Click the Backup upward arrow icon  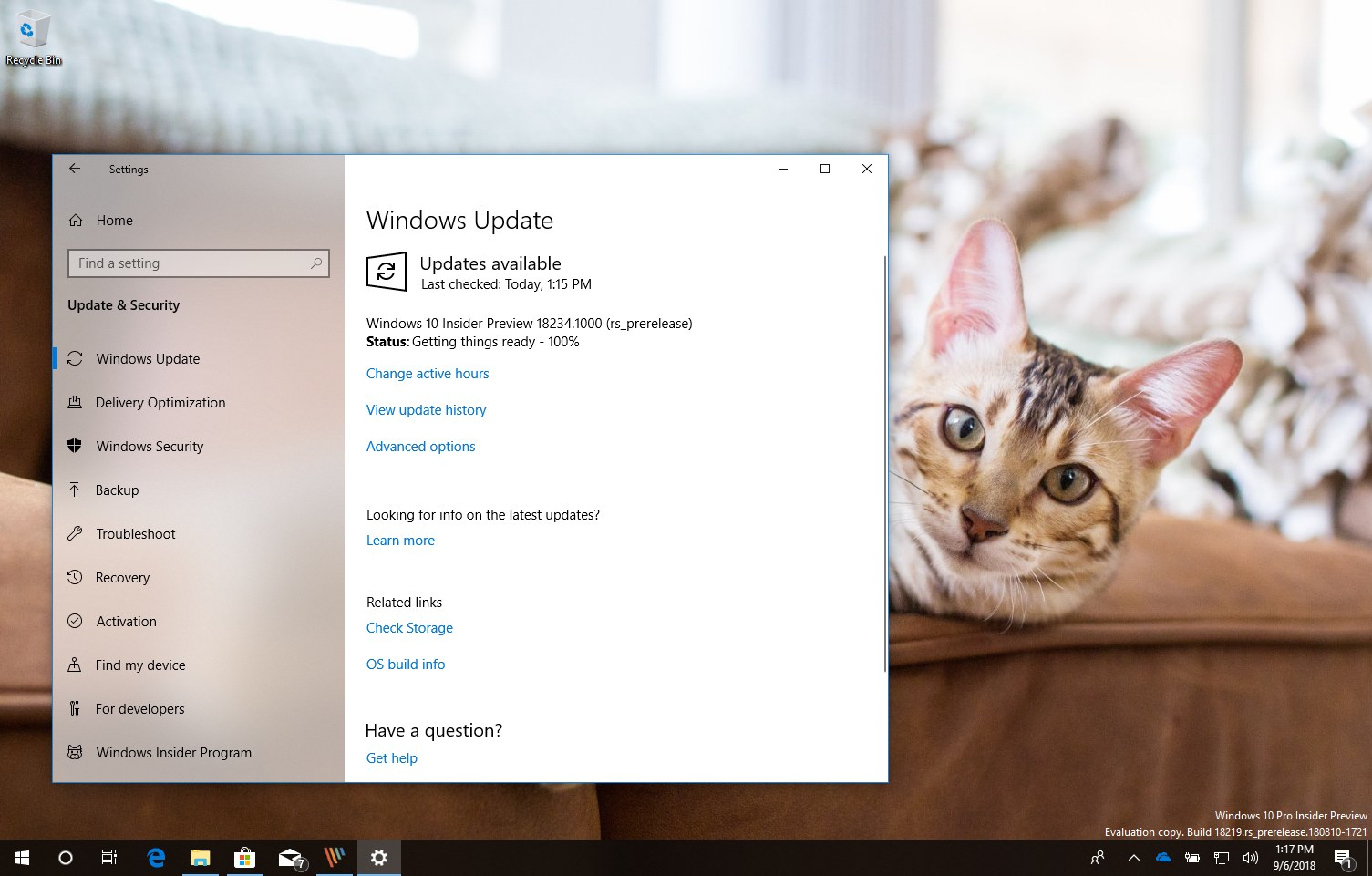(x=75, y=490)
